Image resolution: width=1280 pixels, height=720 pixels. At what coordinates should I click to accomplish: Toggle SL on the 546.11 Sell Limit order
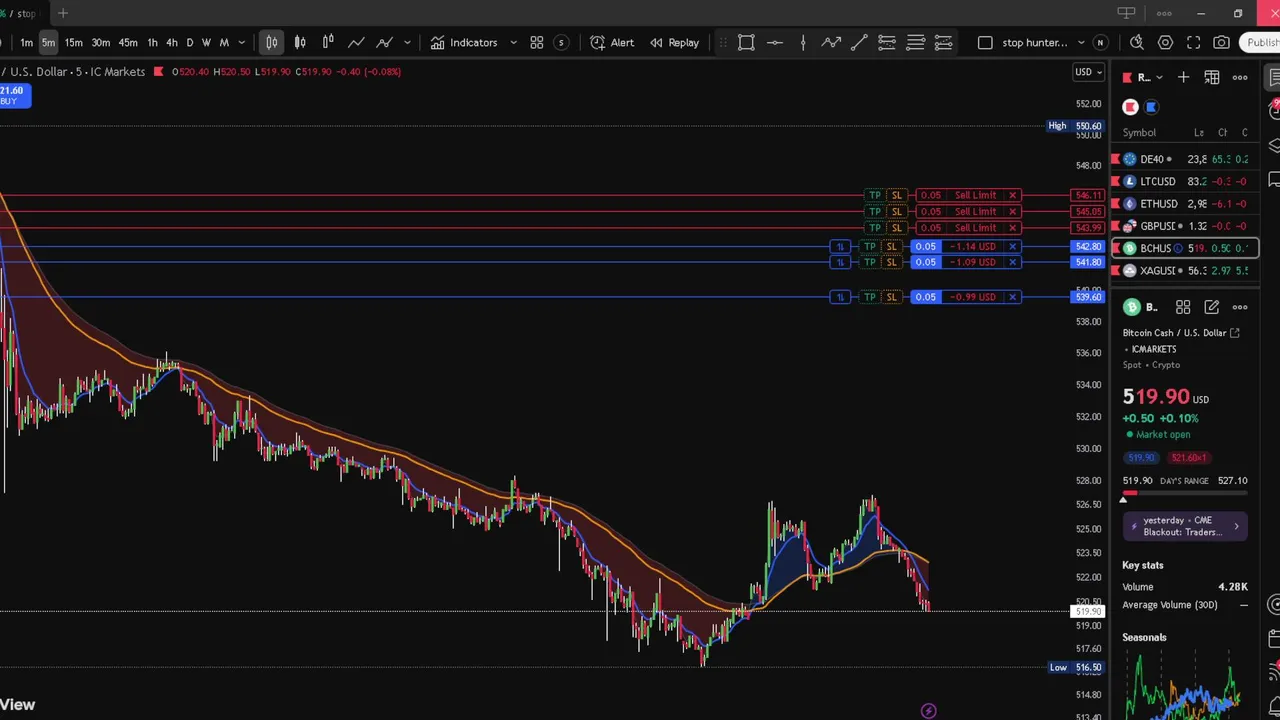(896, 195)
